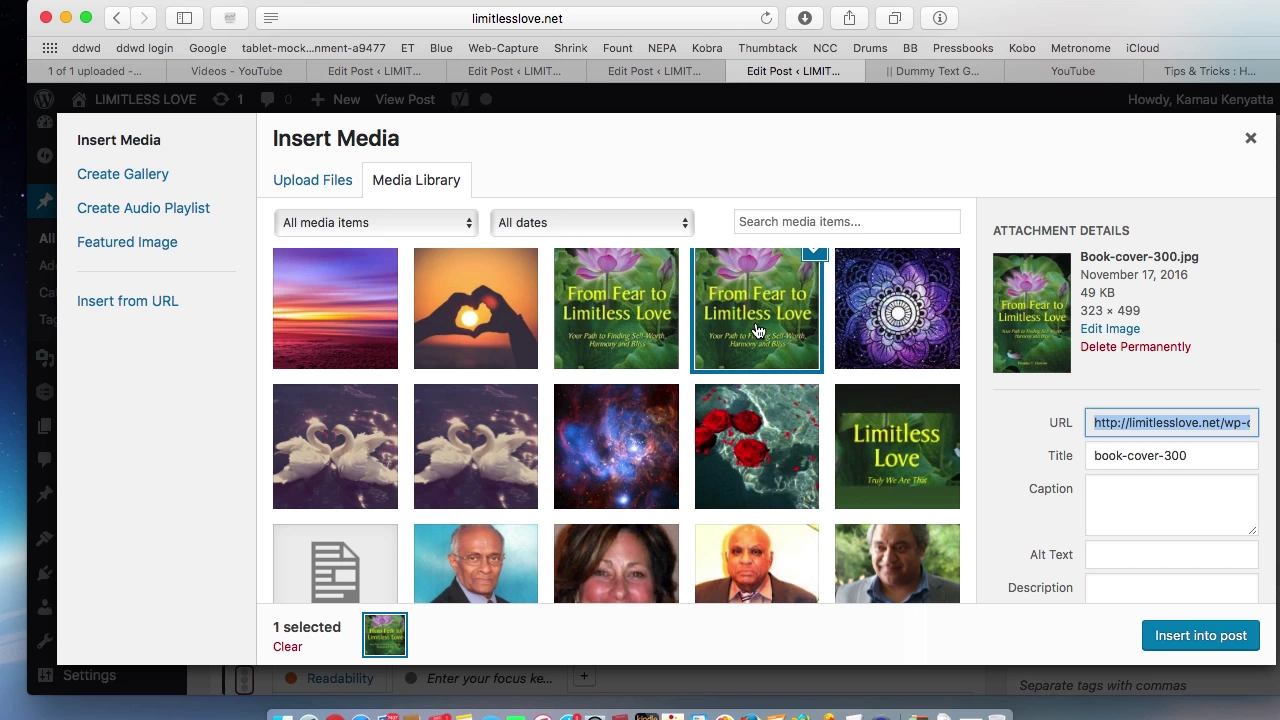Switch to Dummy Text G... browser tab
Viewport: 1280px width, 720px height.
coord(933,71)
